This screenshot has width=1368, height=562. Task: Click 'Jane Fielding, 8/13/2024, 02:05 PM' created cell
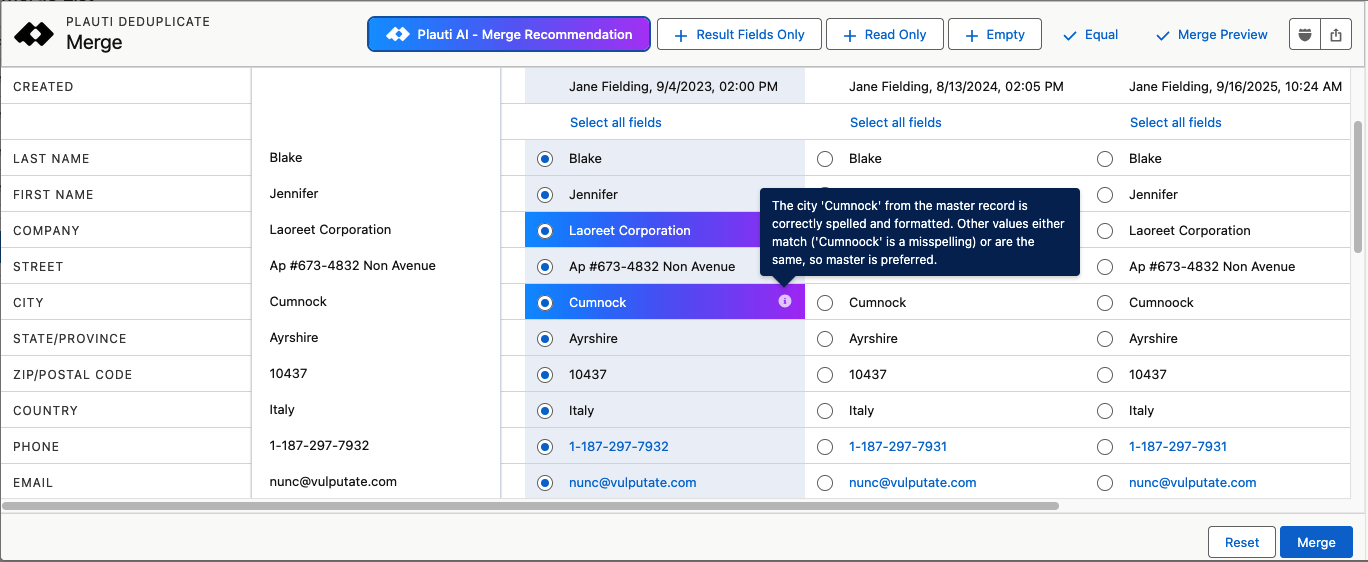point(956,87)
